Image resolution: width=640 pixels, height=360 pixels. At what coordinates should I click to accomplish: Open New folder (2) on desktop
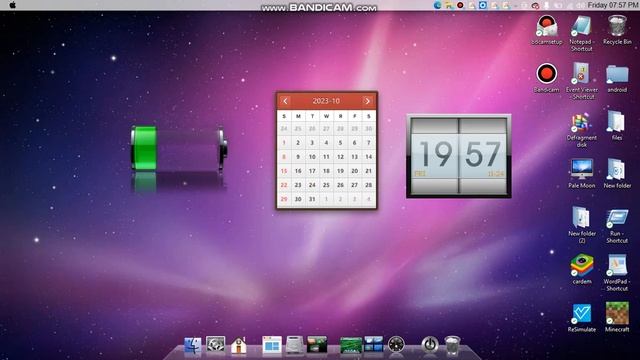582,225
